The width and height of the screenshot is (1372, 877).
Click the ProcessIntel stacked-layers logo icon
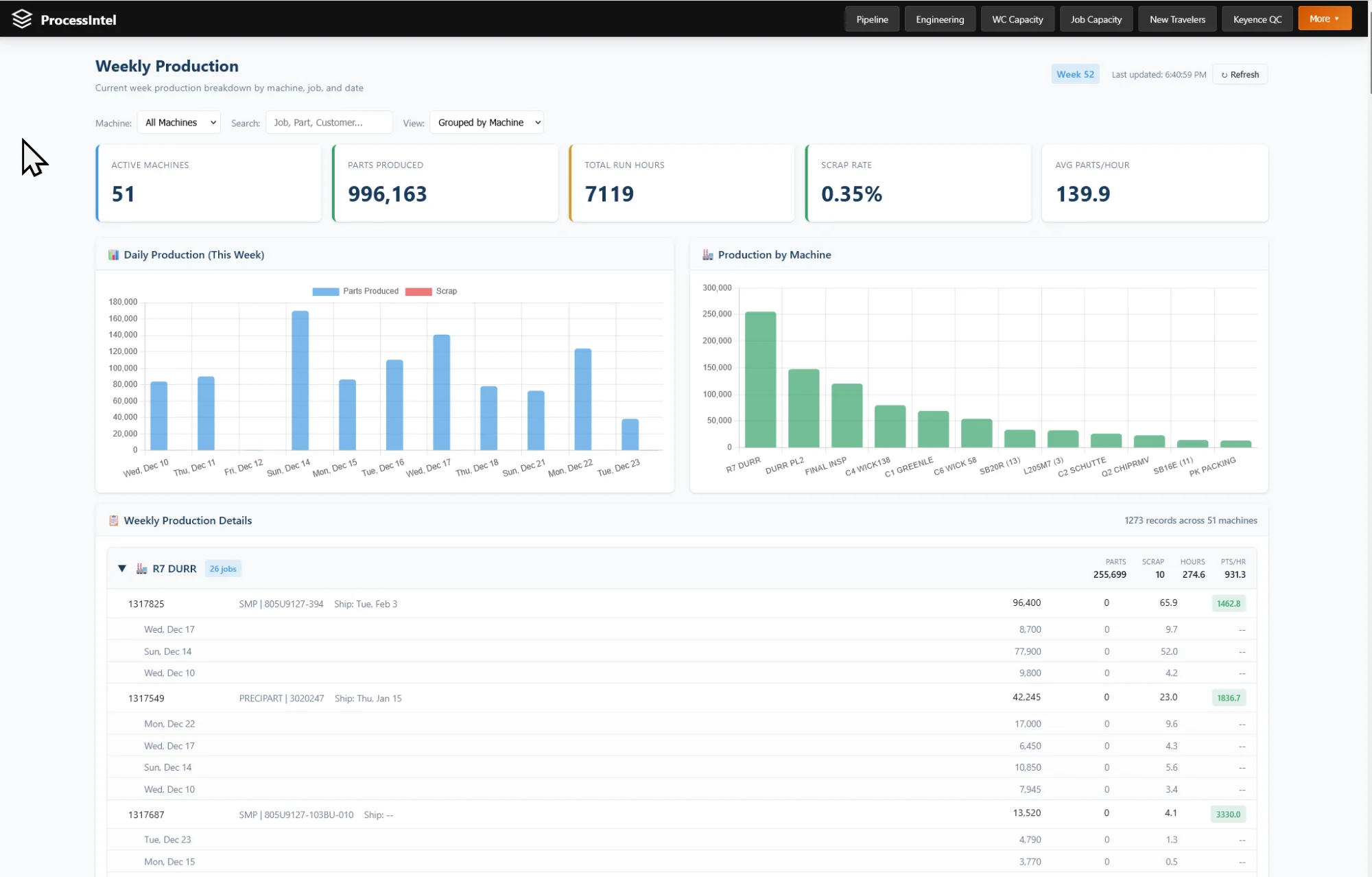[x=22, y=19]
